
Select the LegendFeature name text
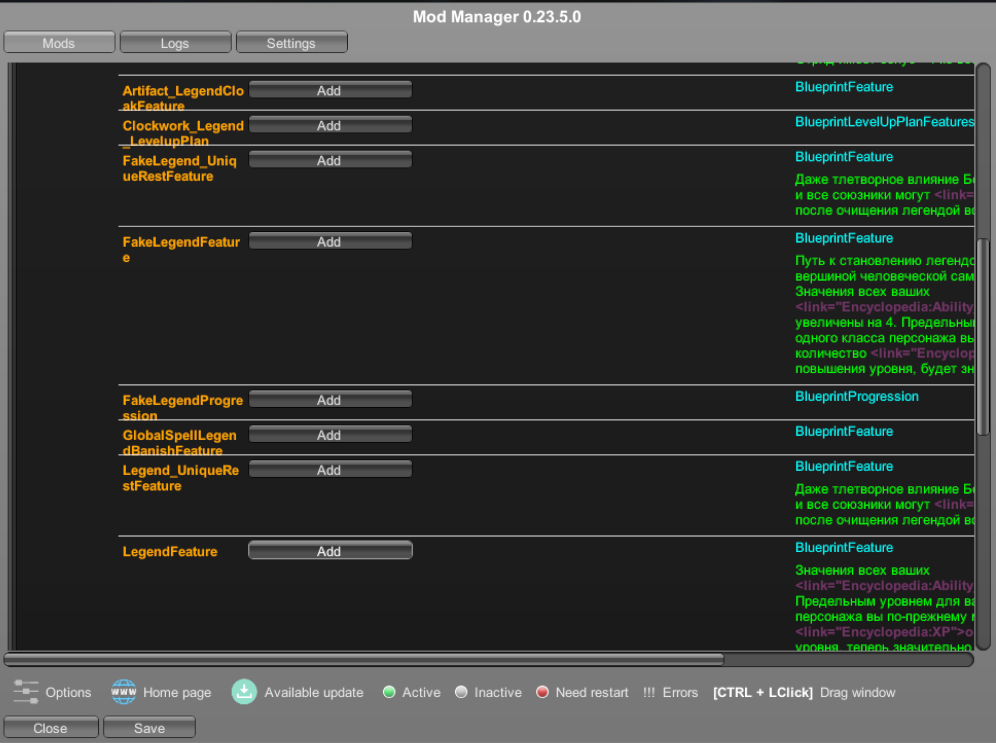170,551
